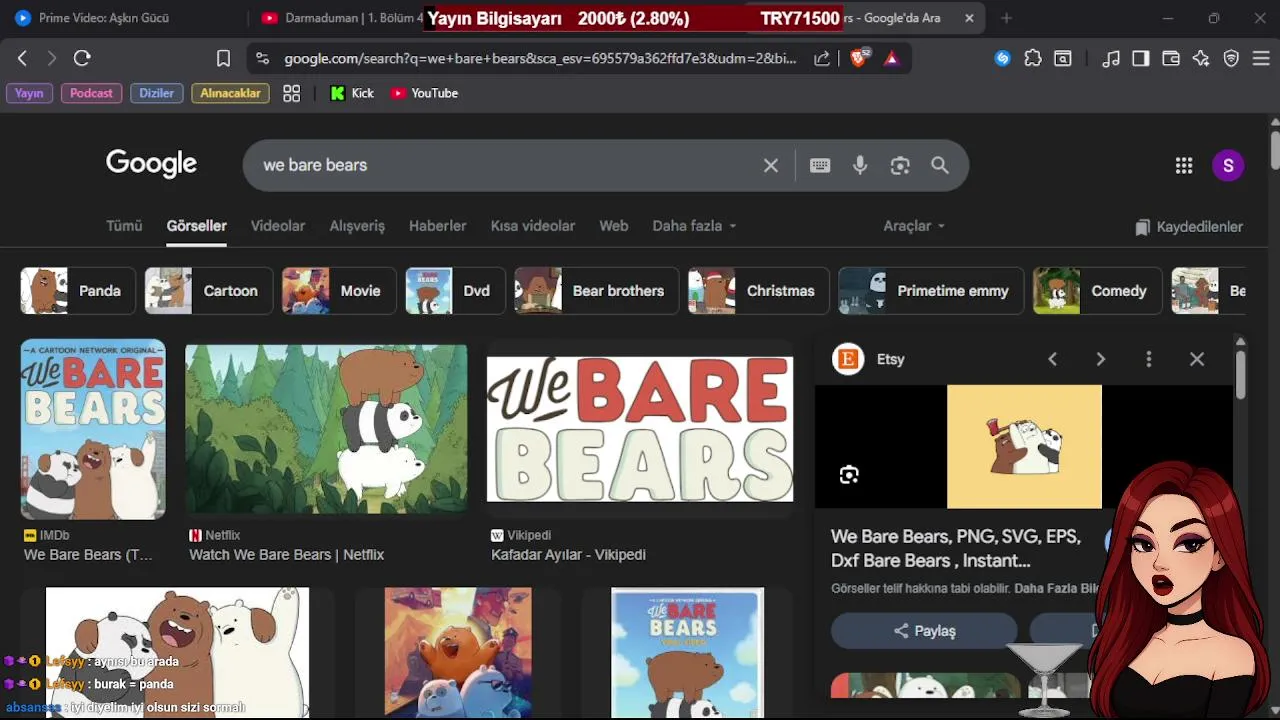Screen dimensions: 1280x720
Task: Switch to Darmaduman YouTube browser tab
Action: pos(340,18)
